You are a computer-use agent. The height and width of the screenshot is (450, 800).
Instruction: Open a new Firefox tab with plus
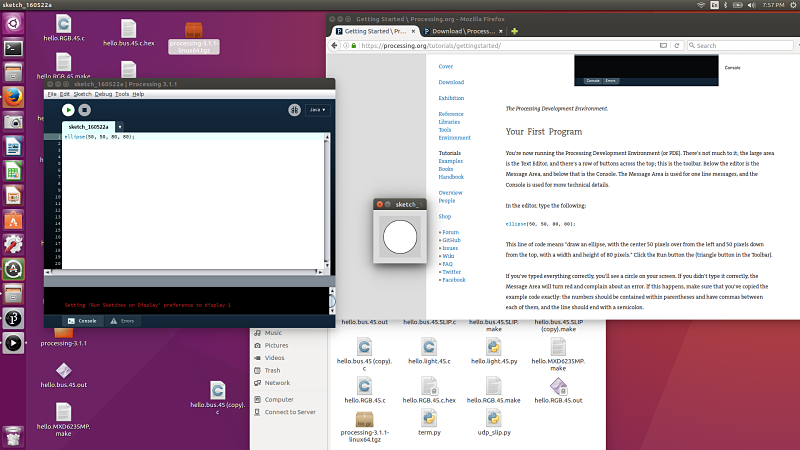point(514,31)
